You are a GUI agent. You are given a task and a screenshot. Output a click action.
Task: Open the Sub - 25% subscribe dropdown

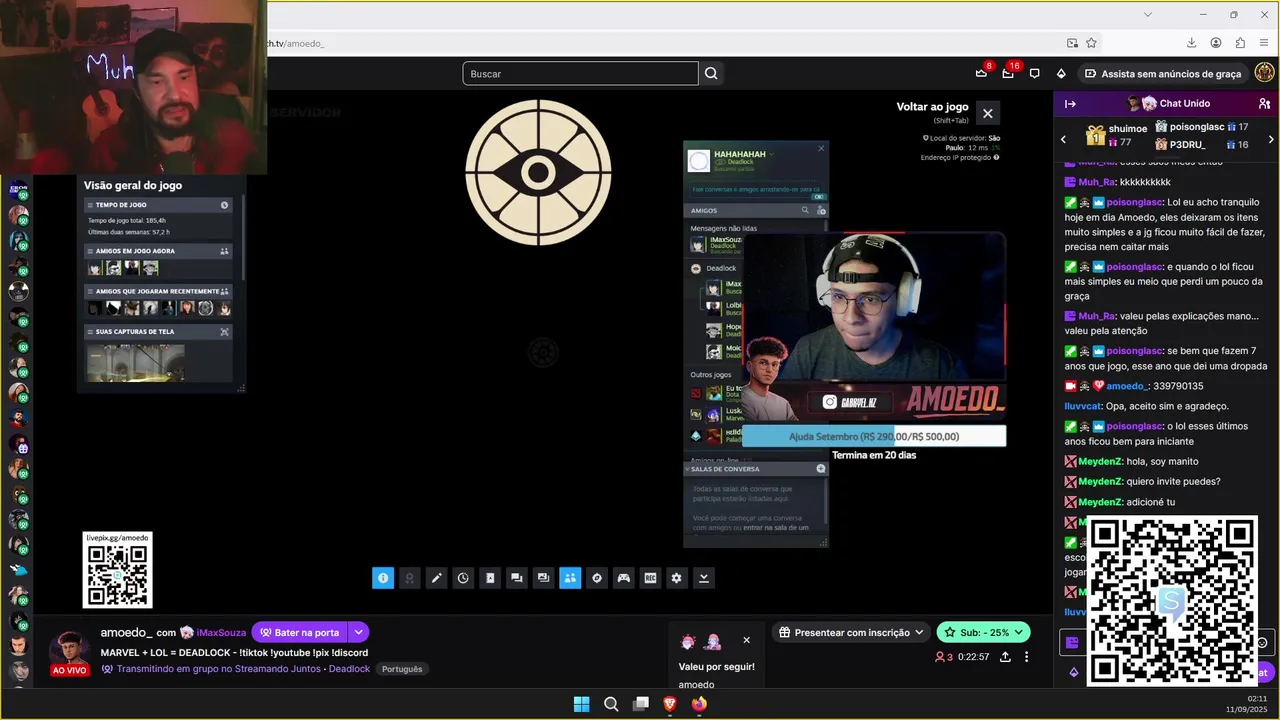point(1018,632)
